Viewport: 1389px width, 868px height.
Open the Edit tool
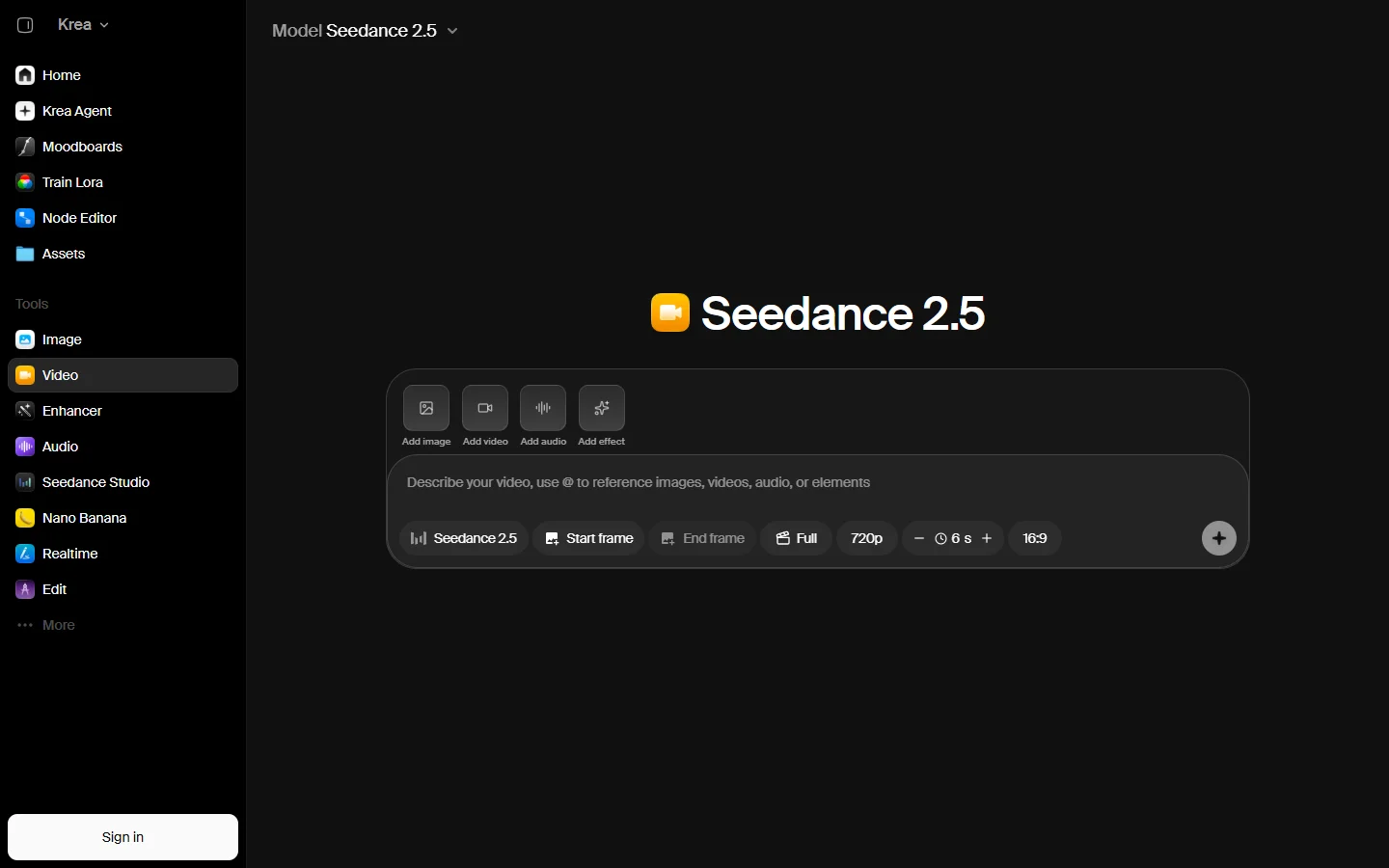(x=123, y=589)
